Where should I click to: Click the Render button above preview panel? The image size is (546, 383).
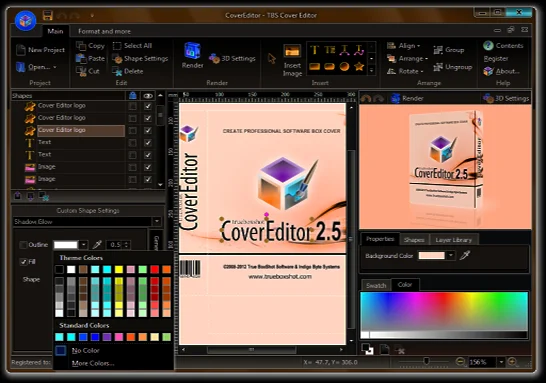[x=407, y=98]
